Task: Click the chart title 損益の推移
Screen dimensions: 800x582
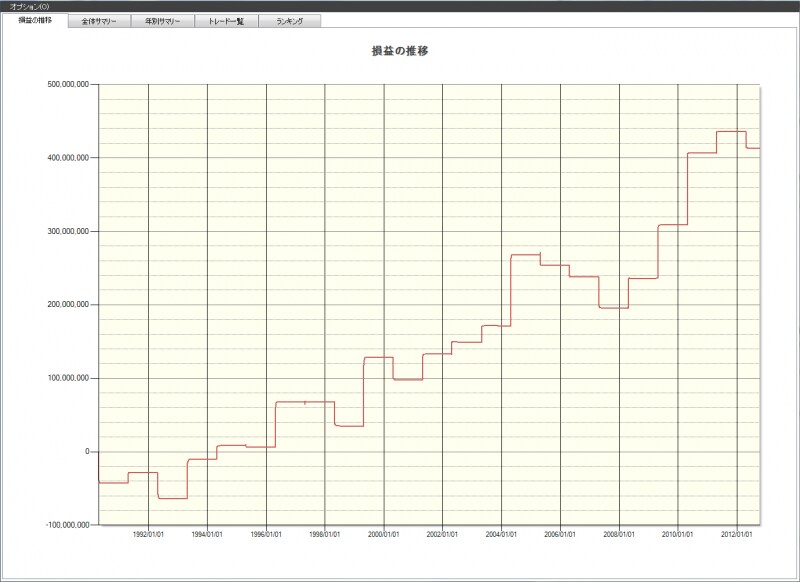Action: [x=400, y=51]
